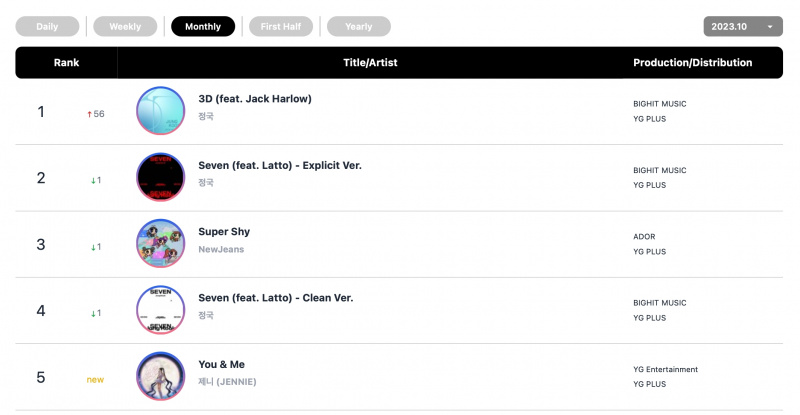Open the 2023.10 month dropdown
This screenshot has width=800, height=415.
pyautogui.click(x=743, y=27)
